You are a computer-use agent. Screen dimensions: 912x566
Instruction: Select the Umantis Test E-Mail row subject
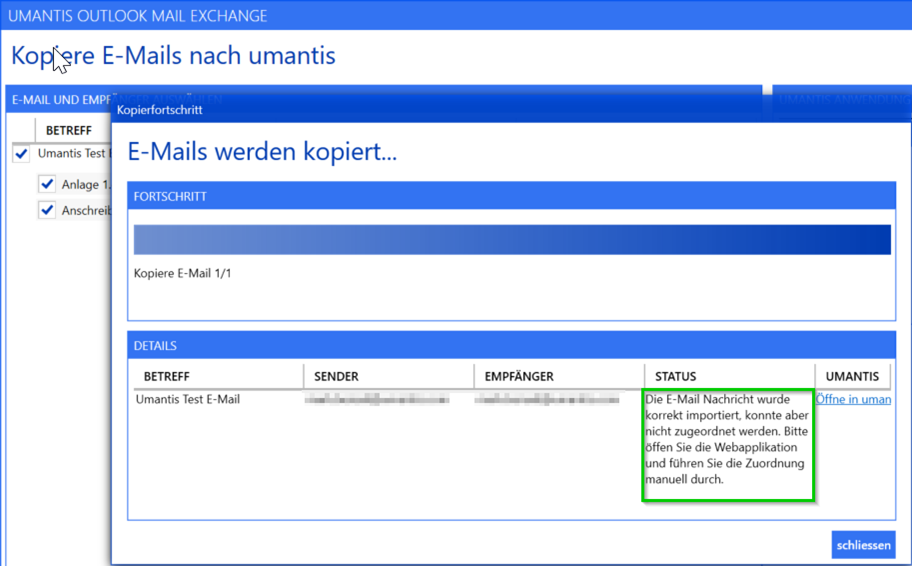(x=187, y=399)
